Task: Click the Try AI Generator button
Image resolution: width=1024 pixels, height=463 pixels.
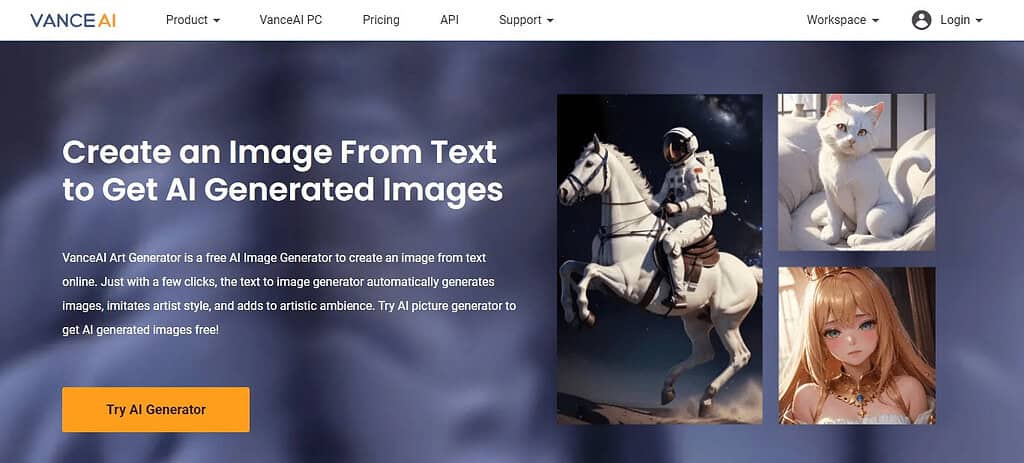Action: click(x=155, y=409)
